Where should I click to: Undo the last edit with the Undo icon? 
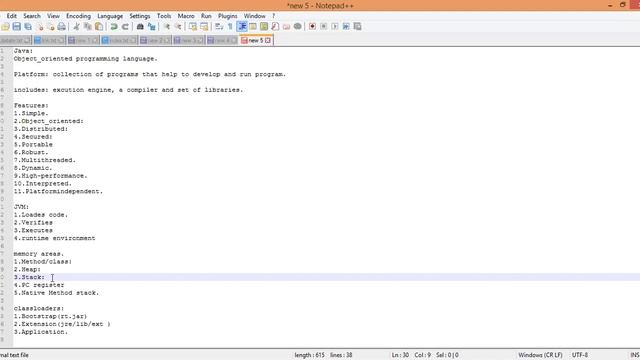point(114,27)
